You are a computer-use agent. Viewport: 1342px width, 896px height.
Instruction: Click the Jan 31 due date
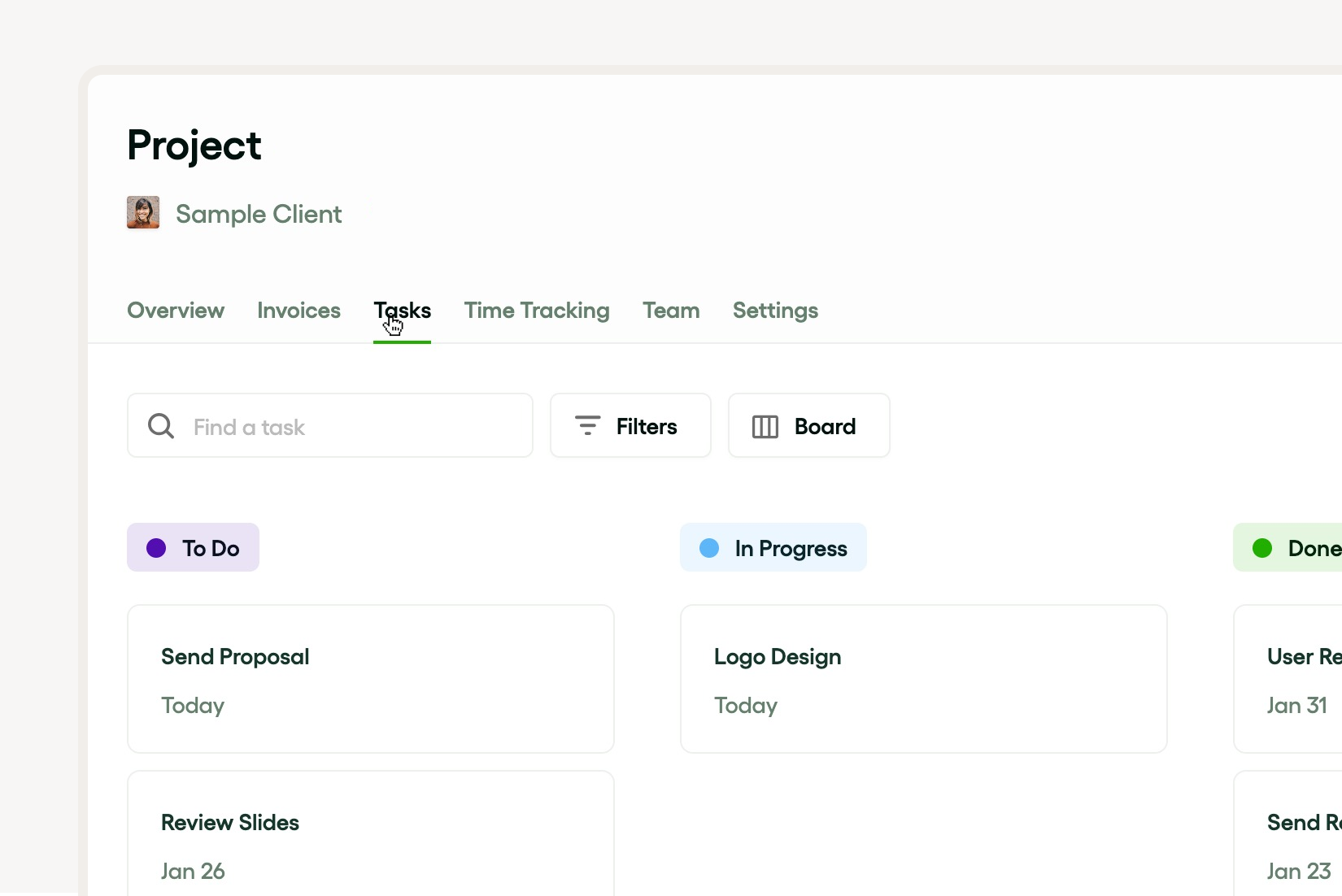click(1297, 705)
